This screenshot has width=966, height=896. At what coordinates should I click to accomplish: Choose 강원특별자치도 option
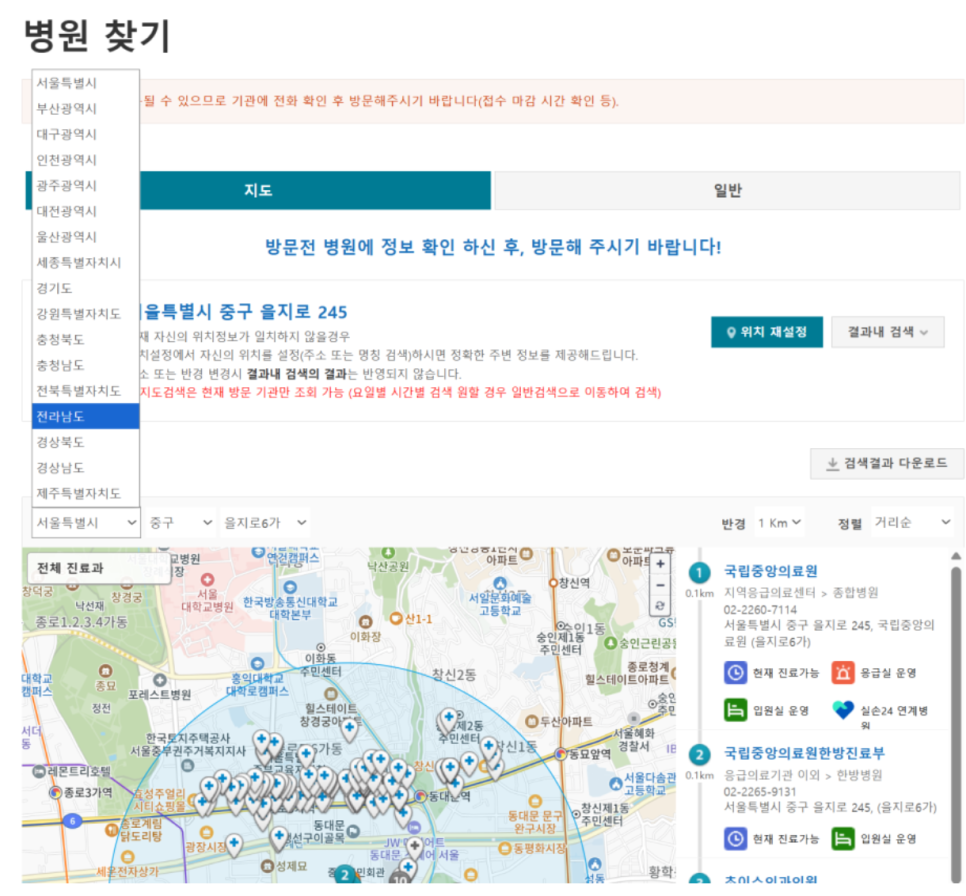click(86, 314)
